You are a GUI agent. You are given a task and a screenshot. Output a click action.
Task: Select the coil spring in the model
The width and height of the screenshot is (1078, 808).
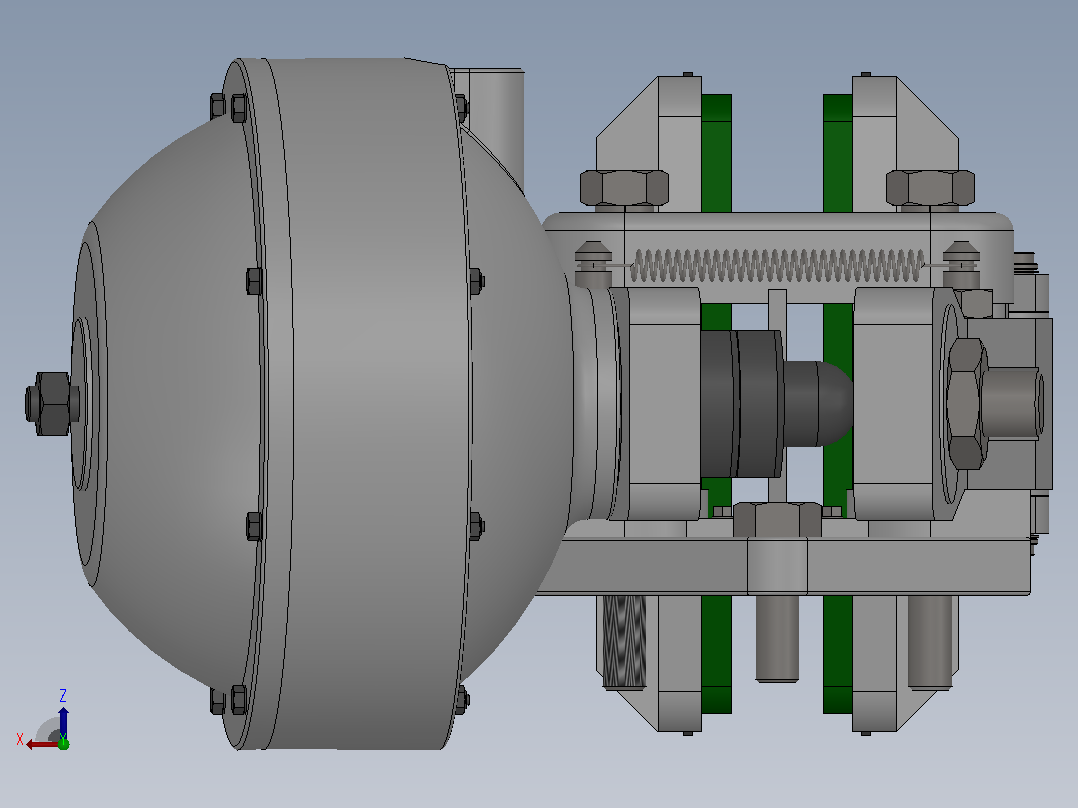(778, 266)
